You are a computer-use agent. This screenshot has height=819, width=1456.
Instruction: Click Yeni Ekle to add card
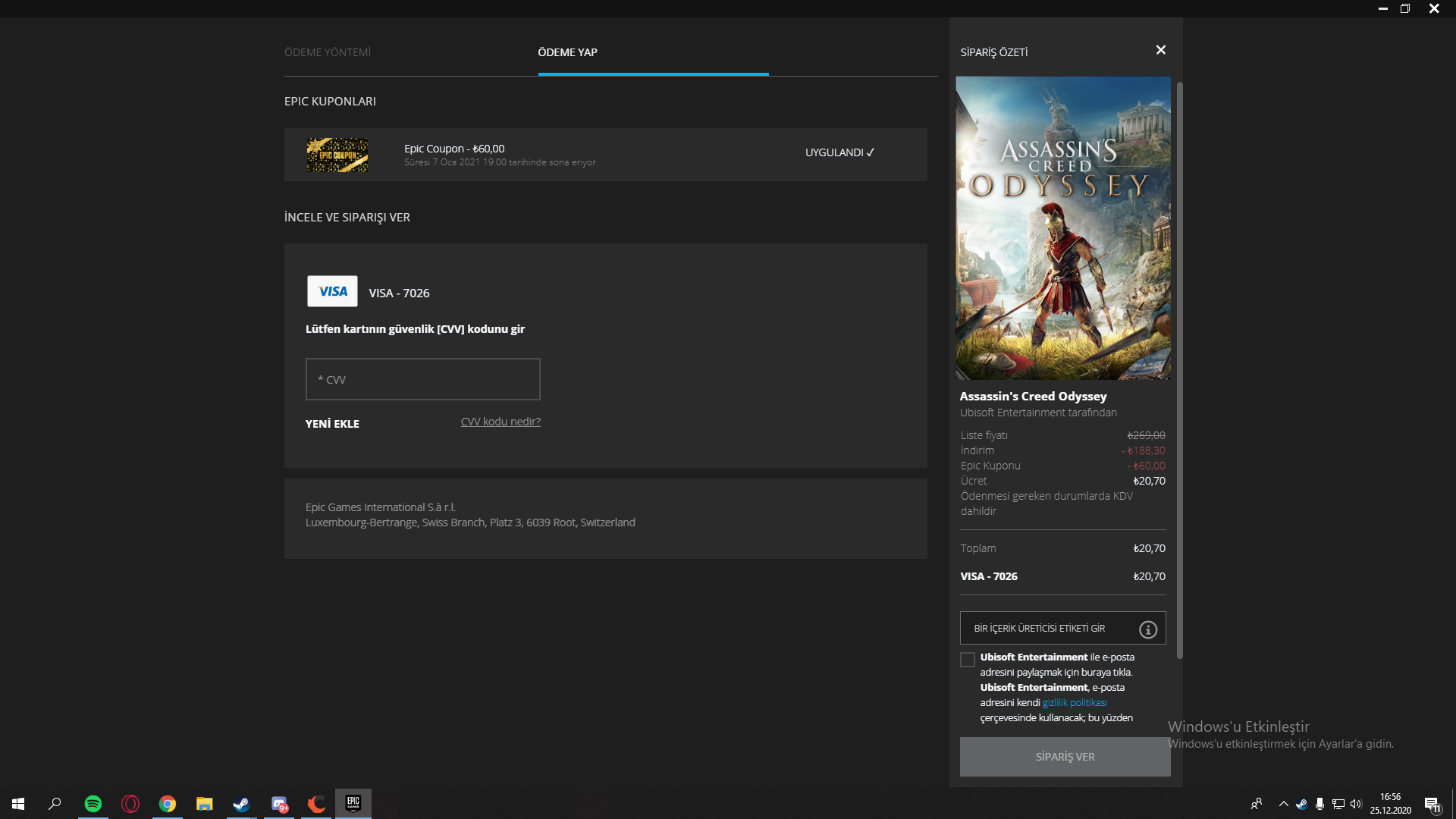(332, 424)
